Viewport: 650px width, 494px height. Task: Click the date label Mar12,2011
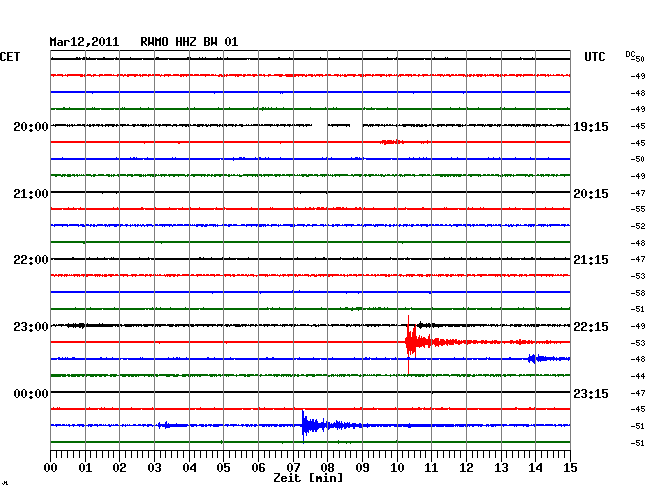(84, 42)
